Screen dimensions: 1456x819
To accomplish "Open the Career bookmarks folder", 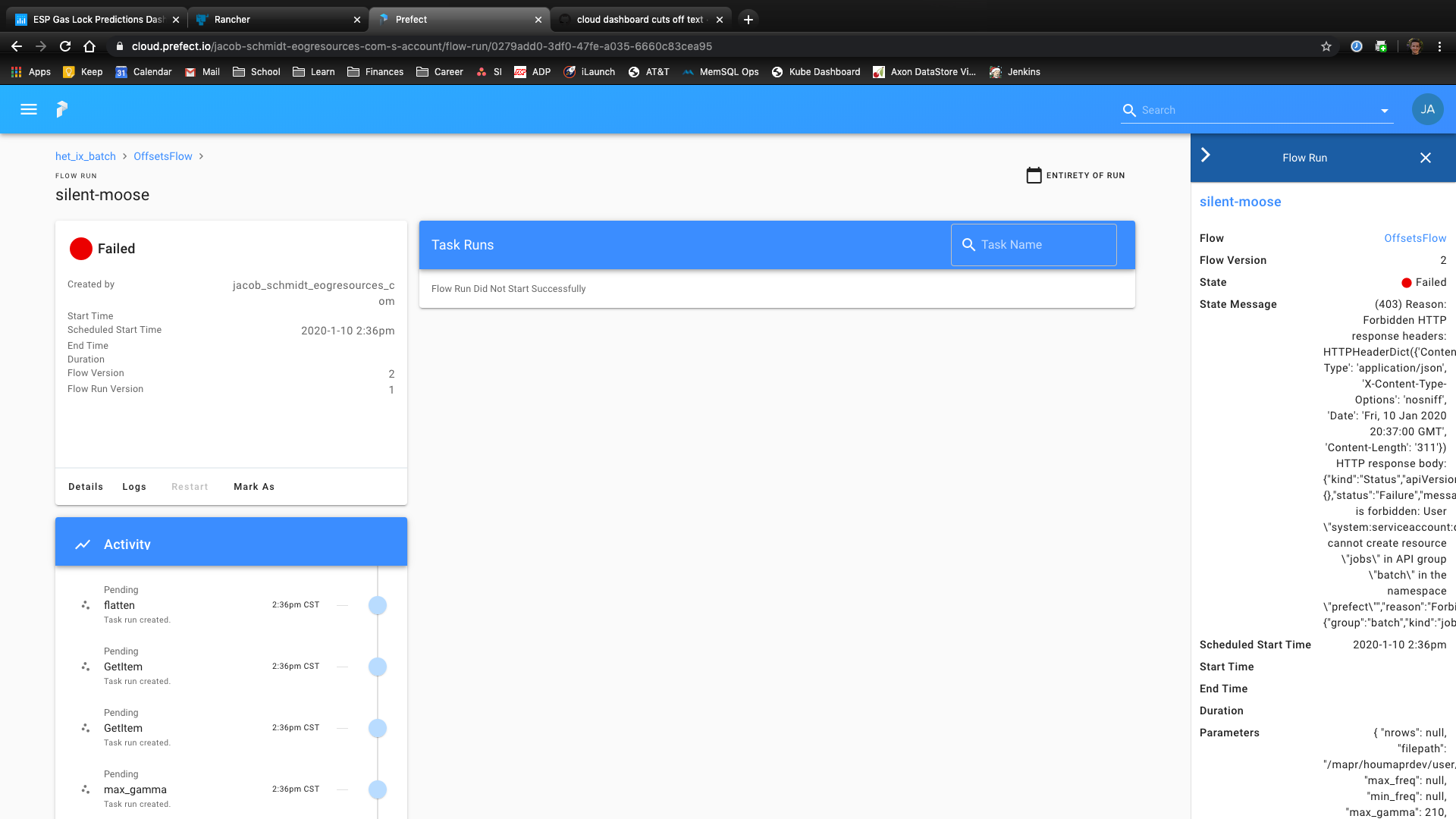I will [x=440, y=72].
